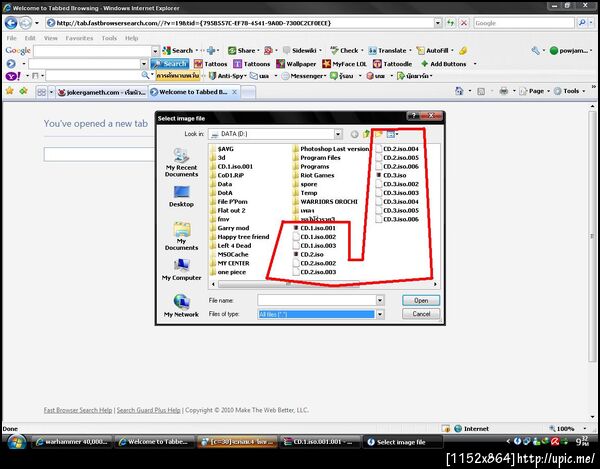Viewport: 600px width, 469px height.
Task: Open the Help menu
Action: pyautogui.click(x=131, y=38)
